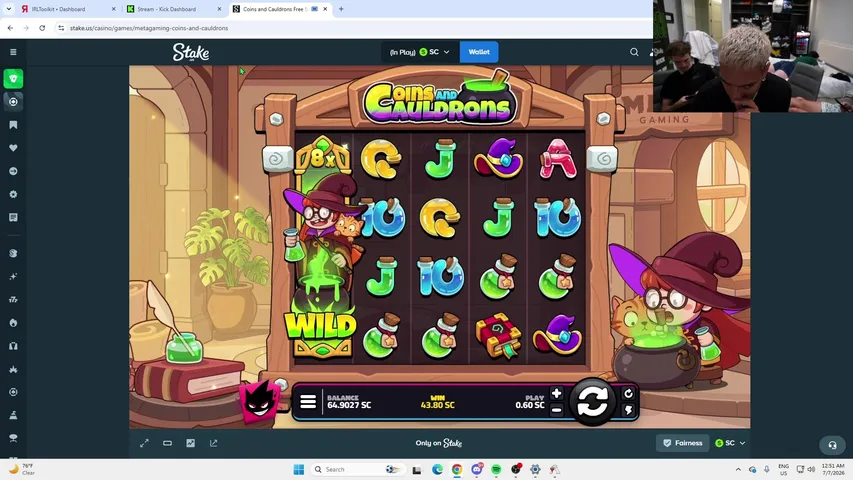Image resolution: width=853 pixels, height=480 pixels.
Task: Click the 8x wild multiplier reel
Action: [322, 248]
